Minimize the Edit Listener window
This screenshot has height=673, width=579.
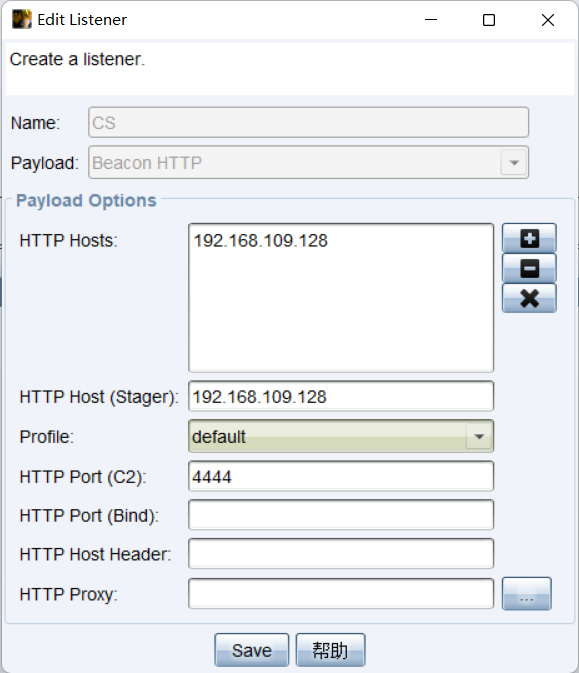(x=431, y=20)
